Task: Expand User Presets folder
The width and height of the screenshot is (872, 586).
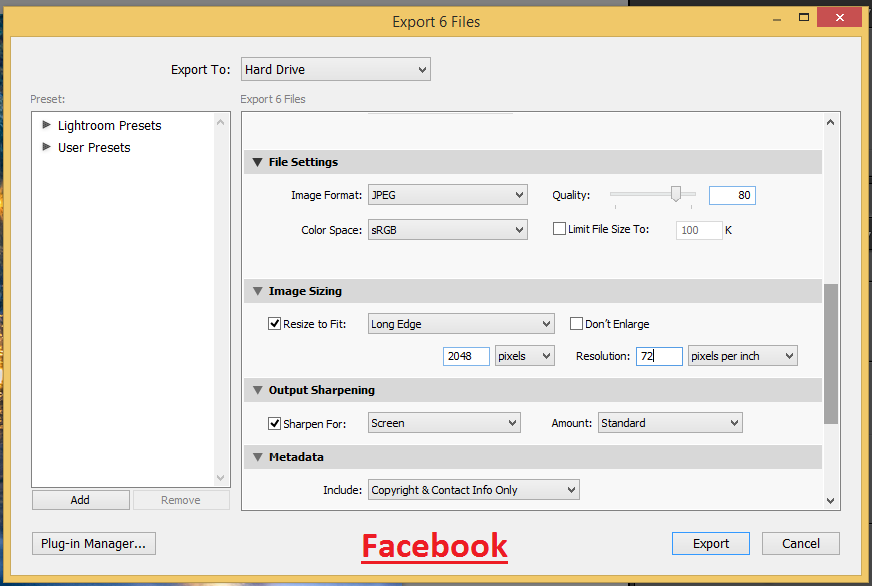Action: coord(47,147)
